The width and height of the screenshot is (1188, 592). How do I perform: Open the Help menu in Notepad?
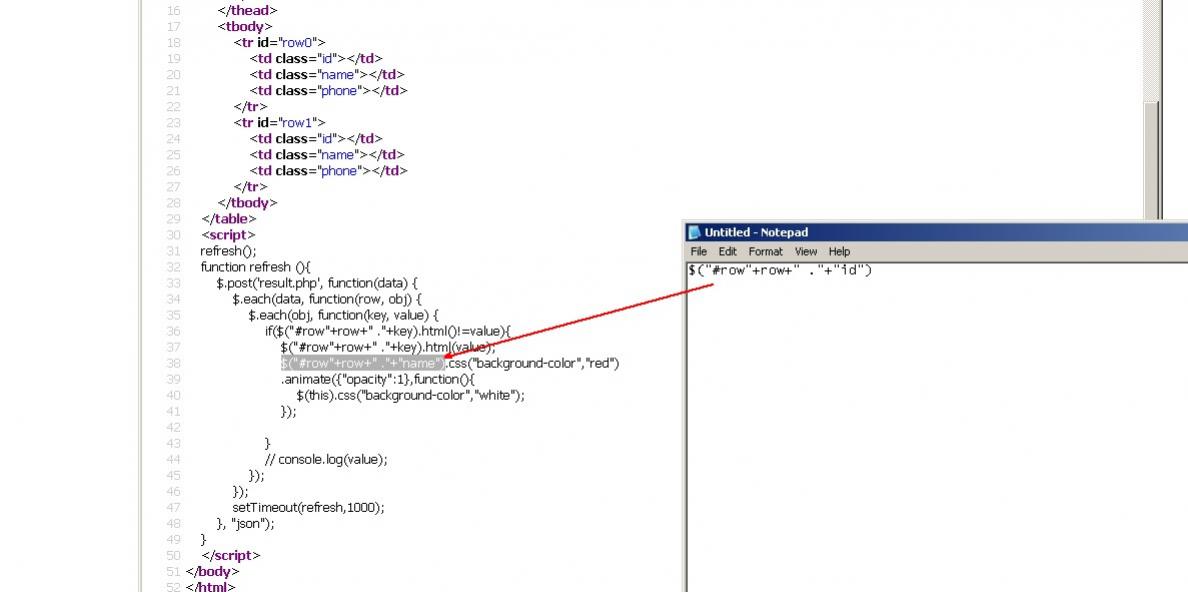[x=839, y=252]
